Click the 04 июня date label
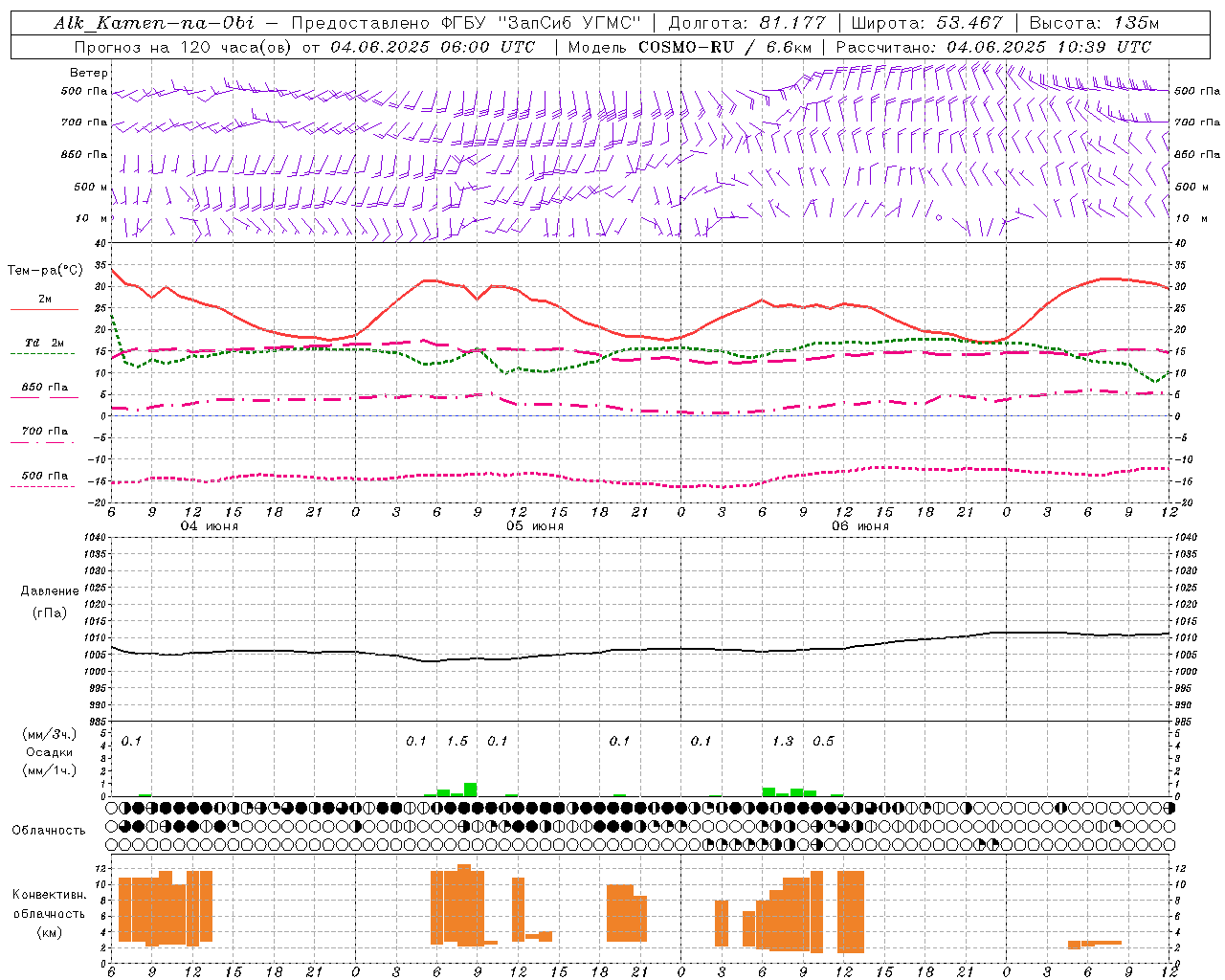Image resolution: width=1225 pixels, height=980 pixels. [210, 526]
